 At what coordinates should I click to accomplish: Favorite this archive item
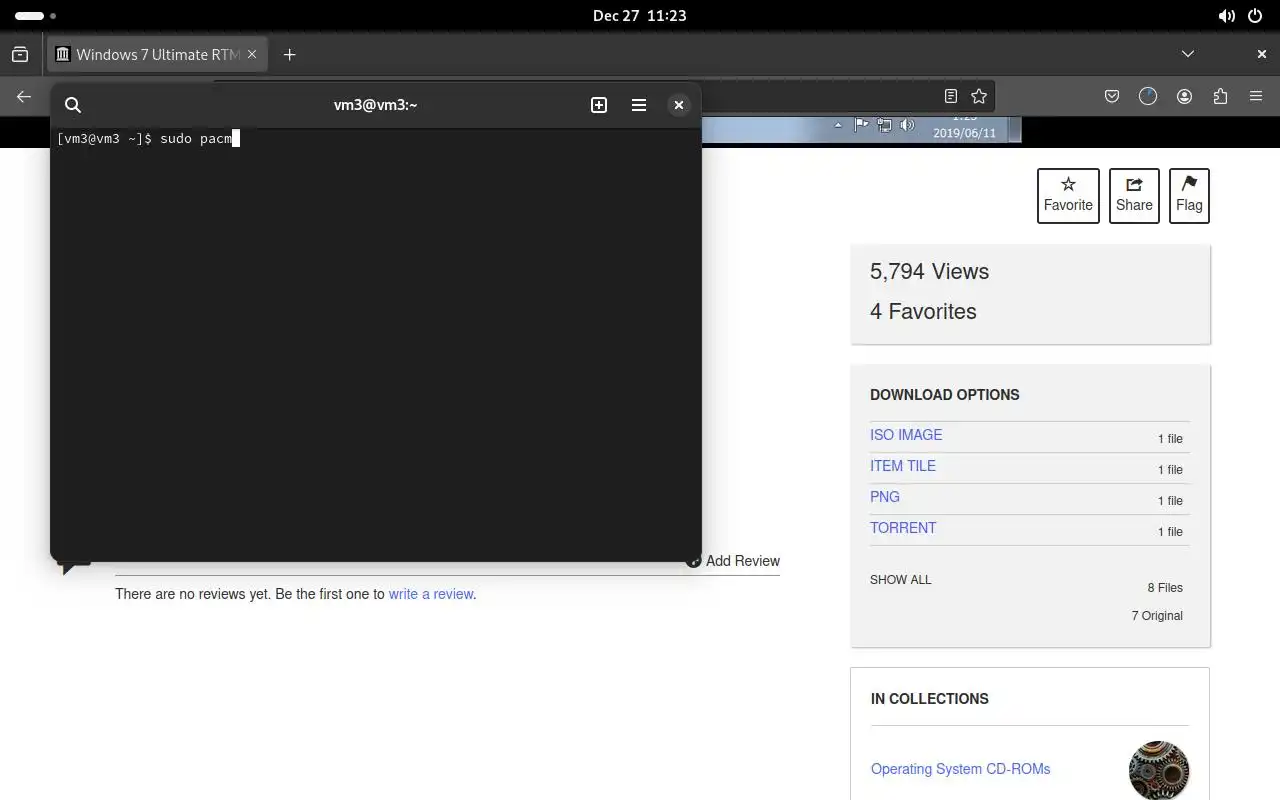coord(1068,195)
